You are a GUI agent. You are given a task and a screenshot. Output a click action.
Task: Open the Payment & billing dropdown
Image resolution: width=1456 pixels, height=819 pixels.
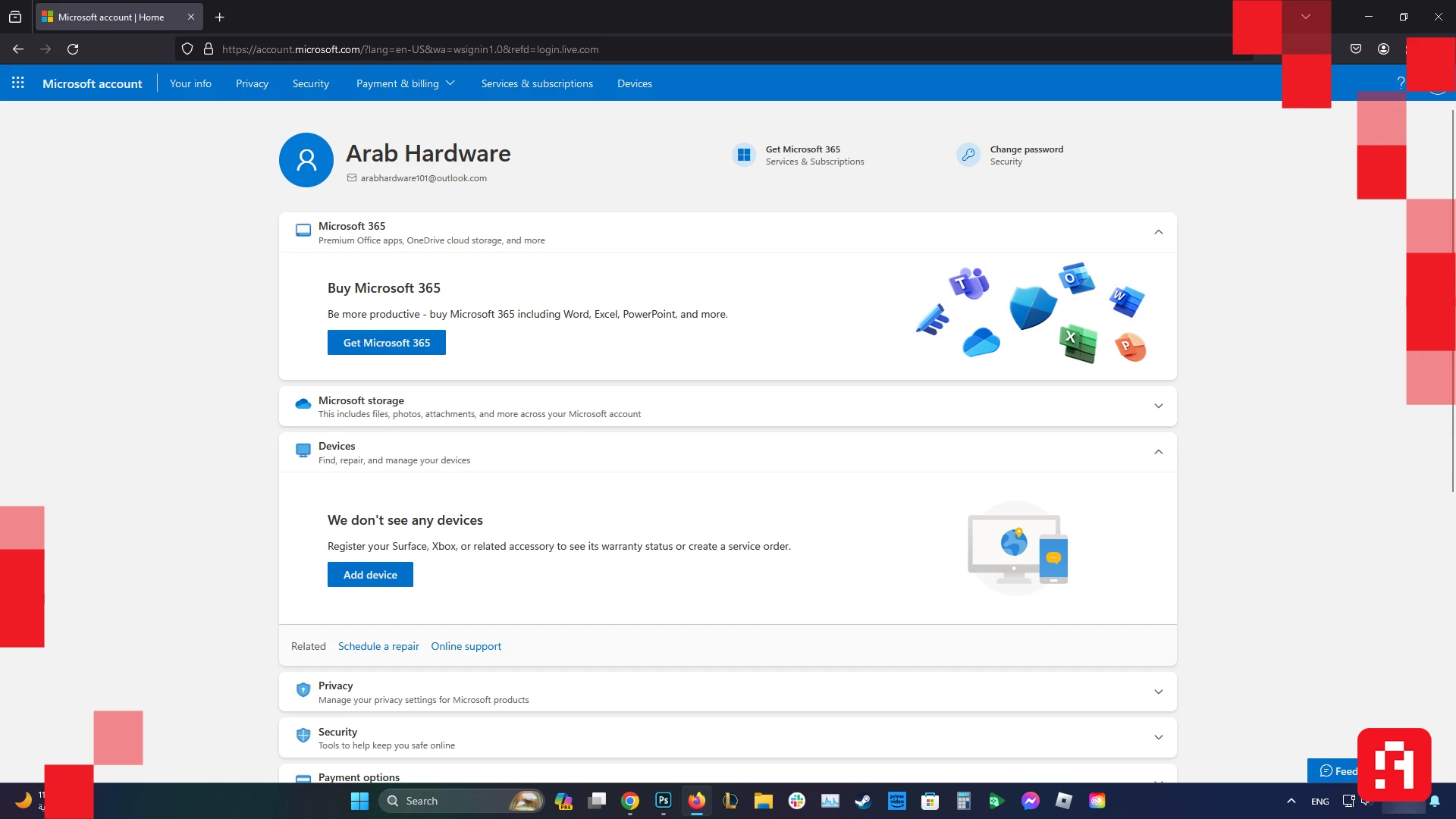tap(405, 83)
